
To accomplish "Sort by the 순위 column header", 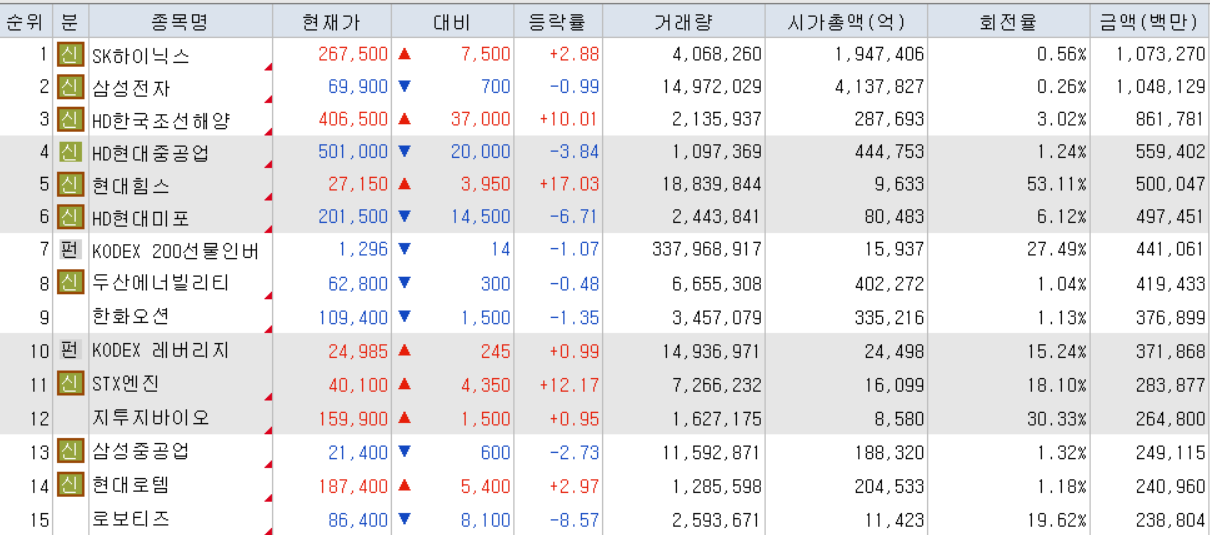I will [25, 21].
